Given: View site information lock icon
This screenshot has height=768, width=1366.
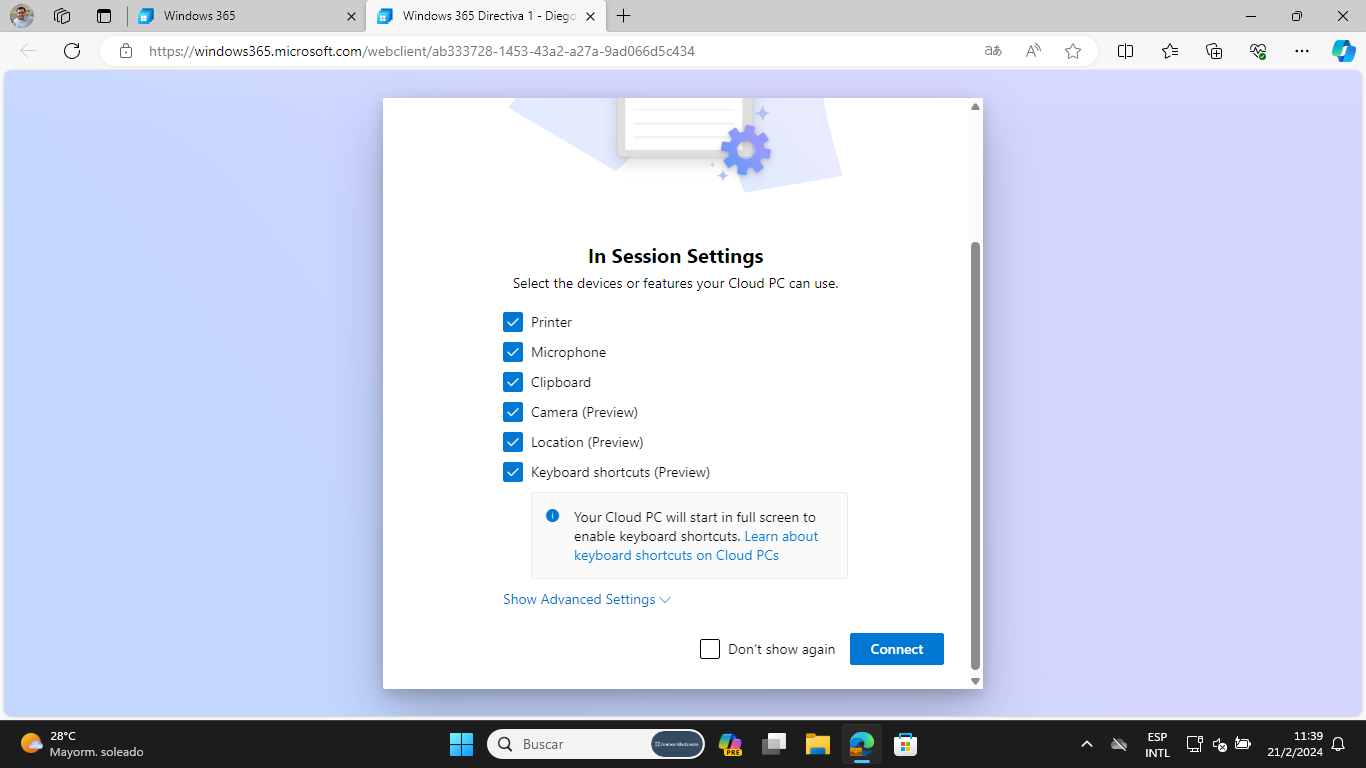Looking at the screenshot, I should [126, 51].
